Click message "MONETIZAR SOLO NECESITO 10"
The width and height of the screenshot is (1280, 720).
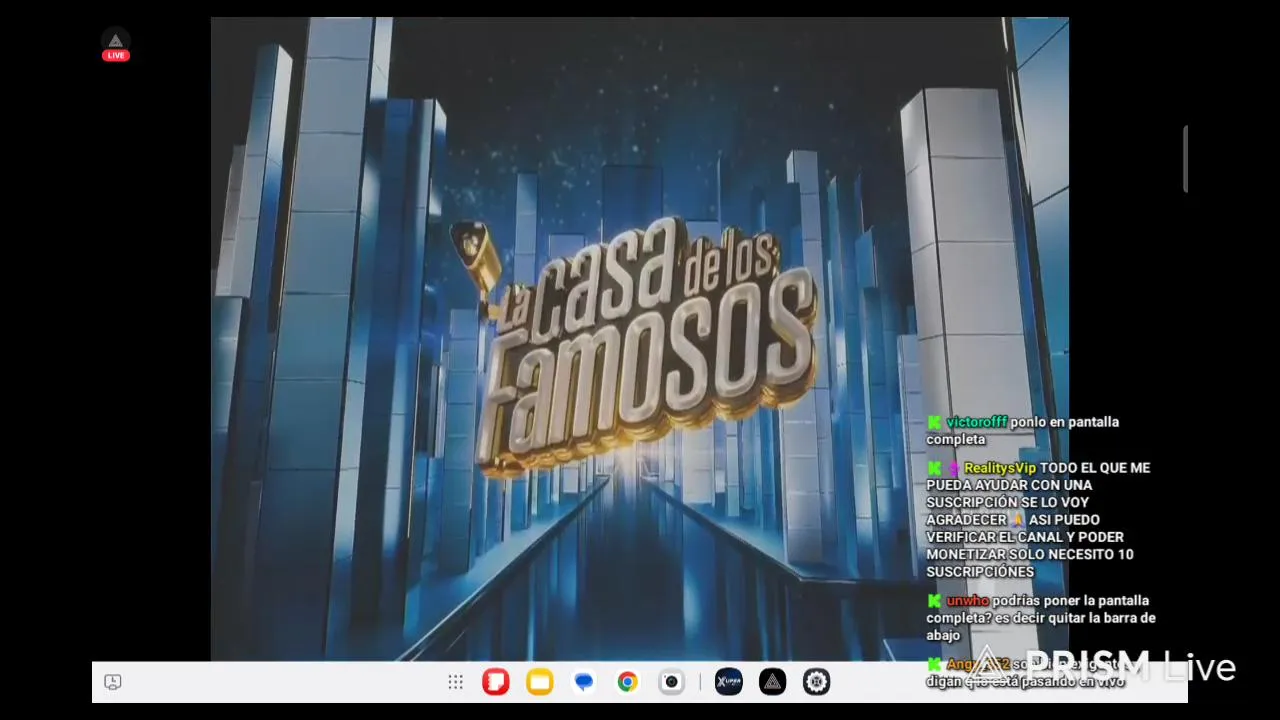(1030, 554)
